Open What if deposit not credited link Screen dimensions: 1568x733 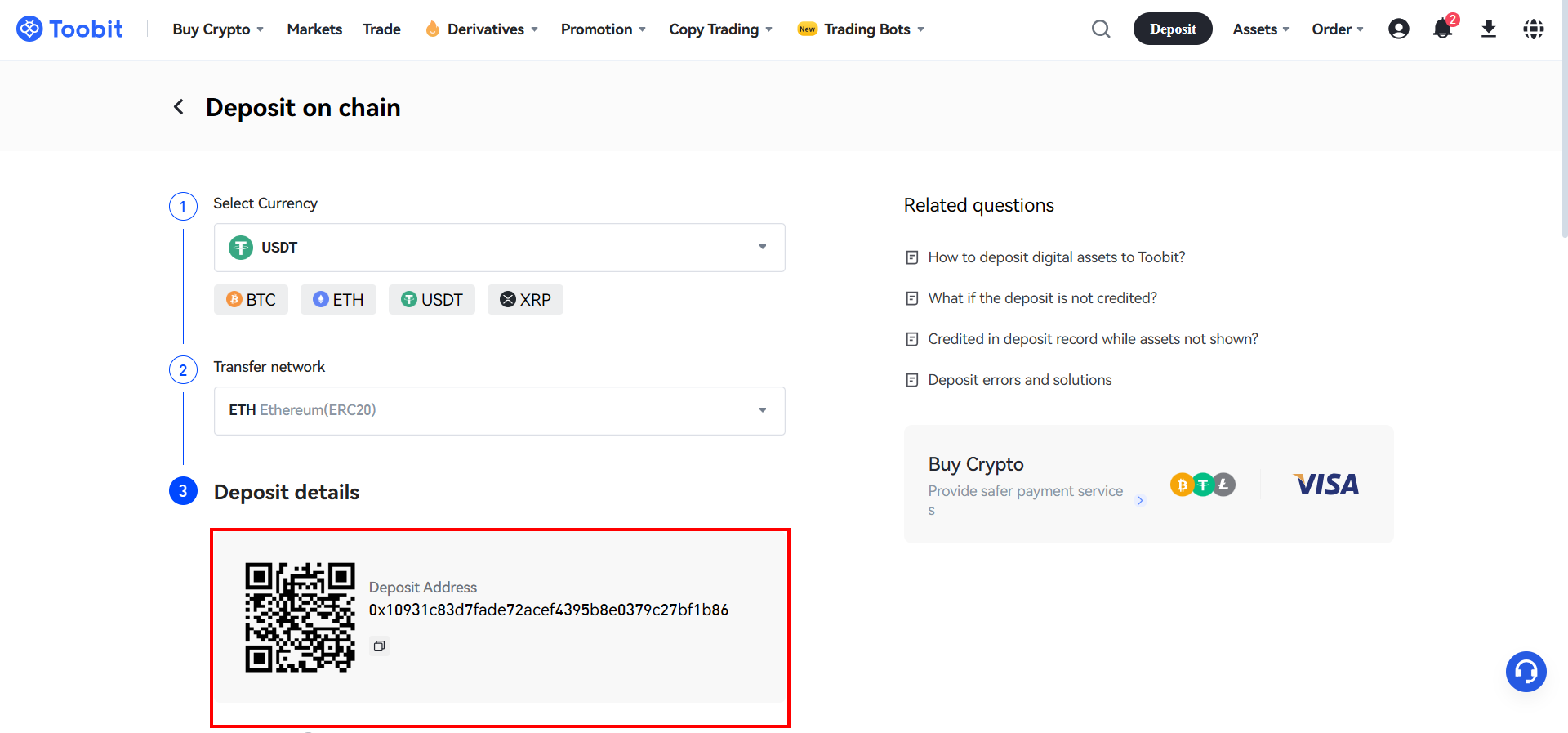pyautogui.click(x=1043, y=298)
